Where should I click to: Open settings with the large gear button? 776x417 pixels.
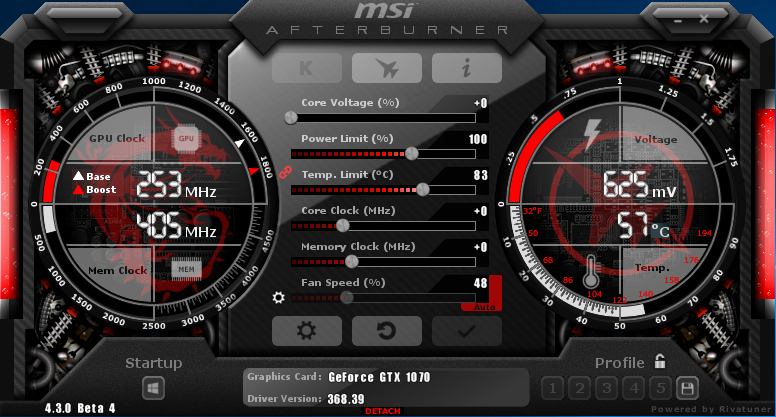(x=306, y=330)
